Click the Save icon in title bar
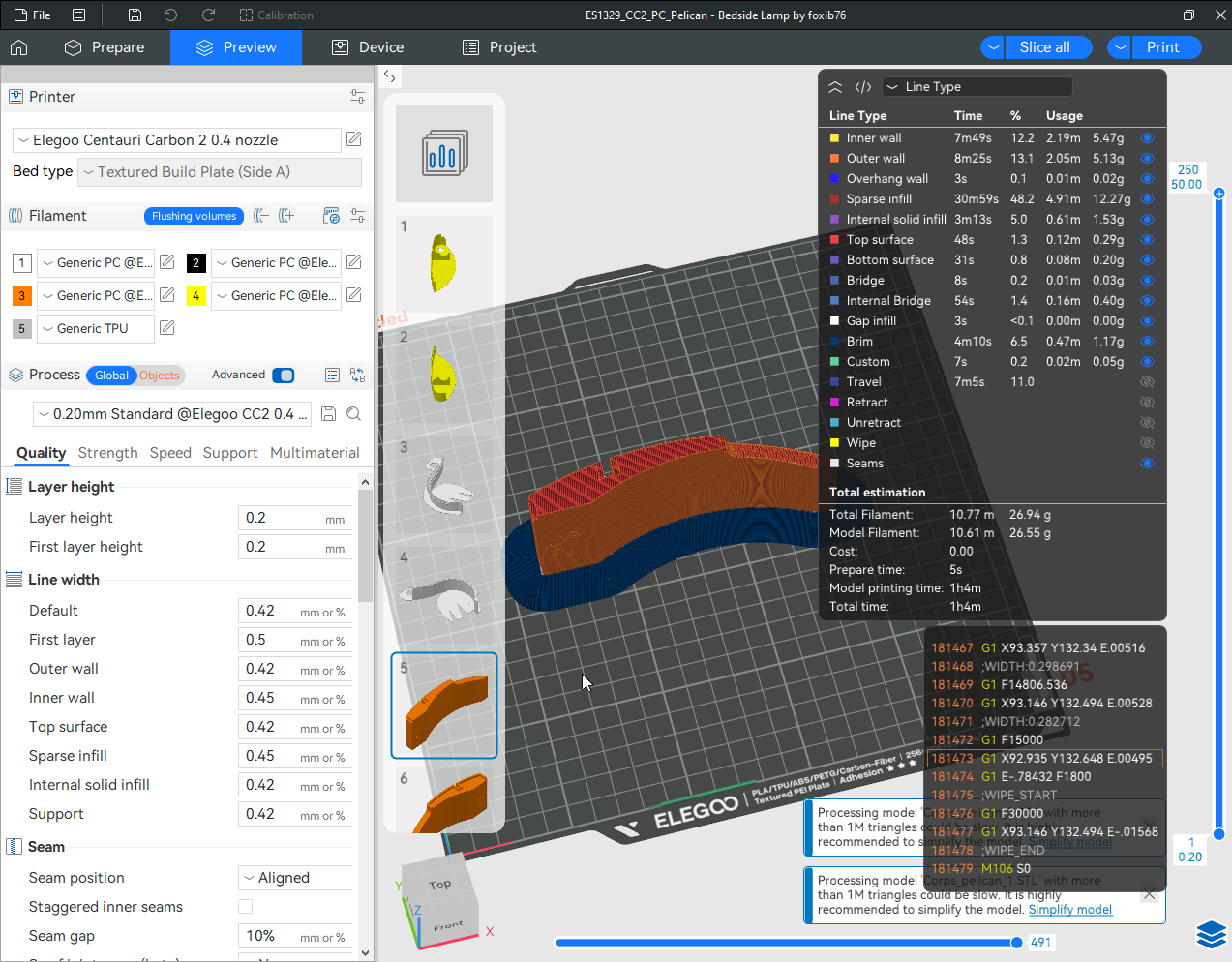 [x=135, y=15]
